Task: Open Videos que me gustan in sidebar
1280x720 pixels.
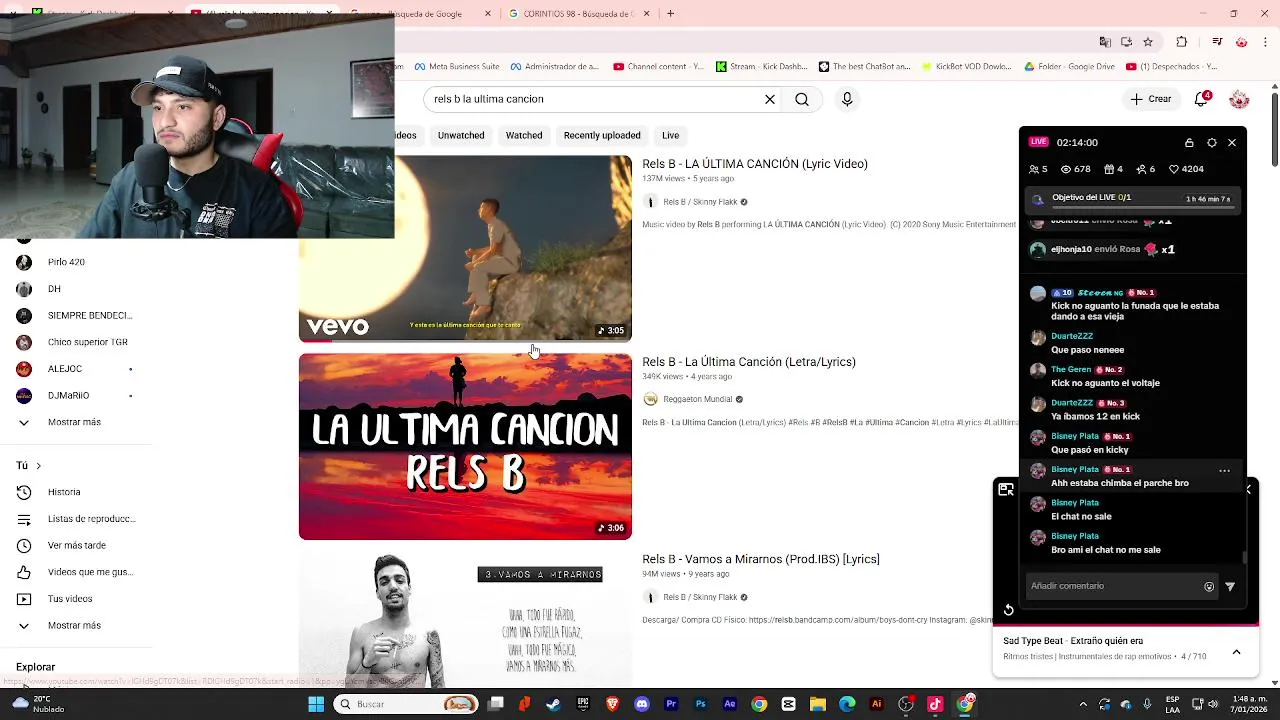Action: (x=76, y=572)
